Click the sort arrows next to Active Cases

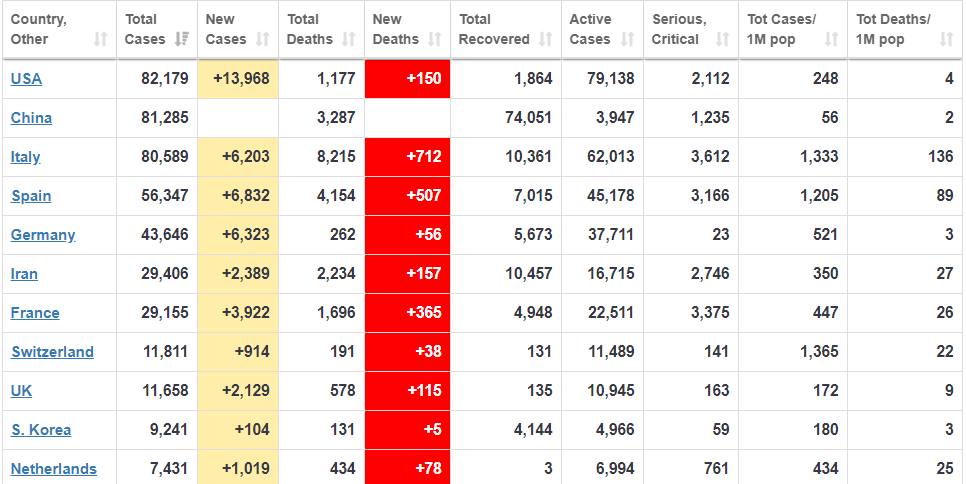628,40
